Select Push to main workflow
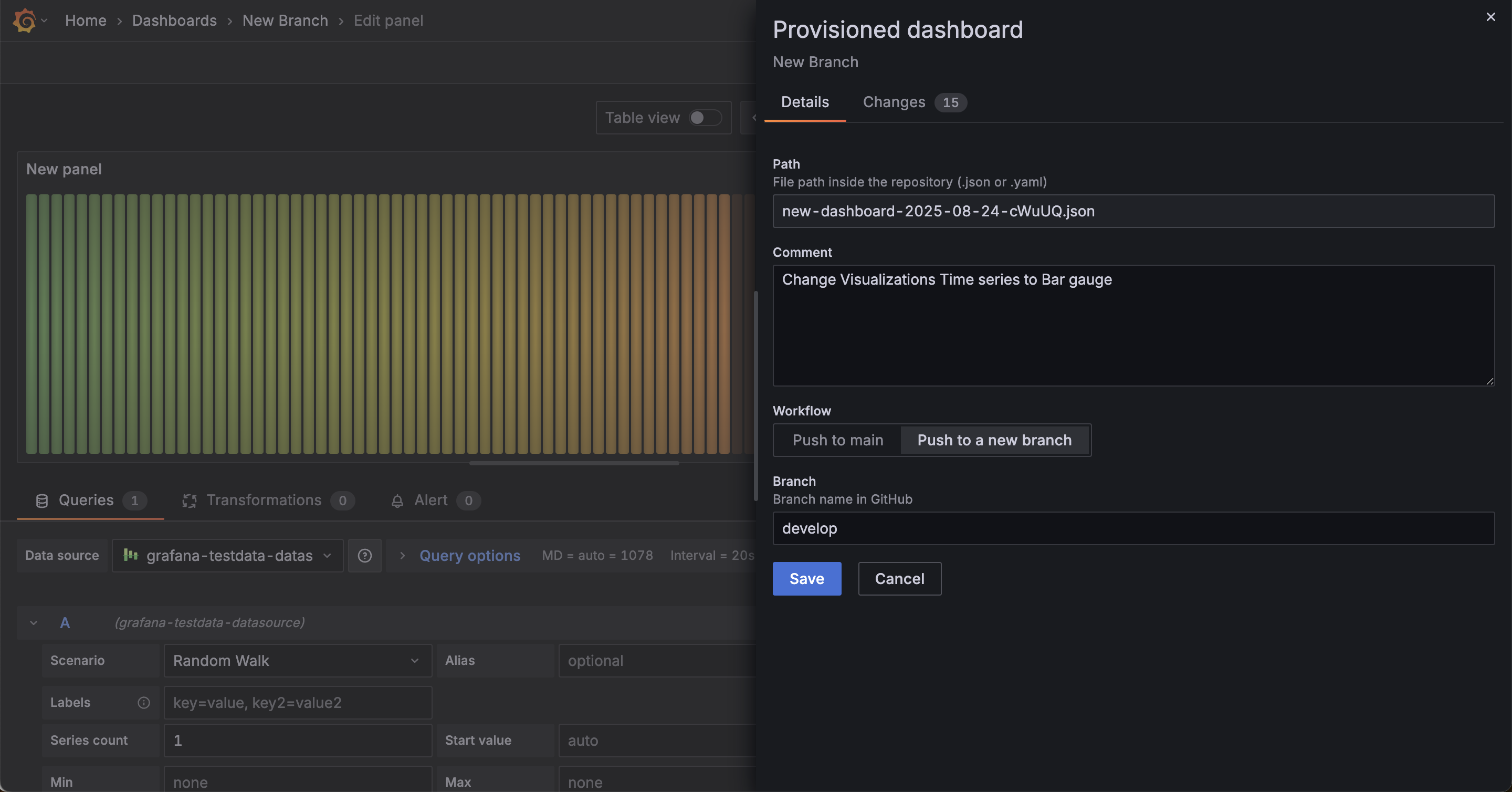The width and height of the screenshot is (1512, 792). click(x=837, y=440)
